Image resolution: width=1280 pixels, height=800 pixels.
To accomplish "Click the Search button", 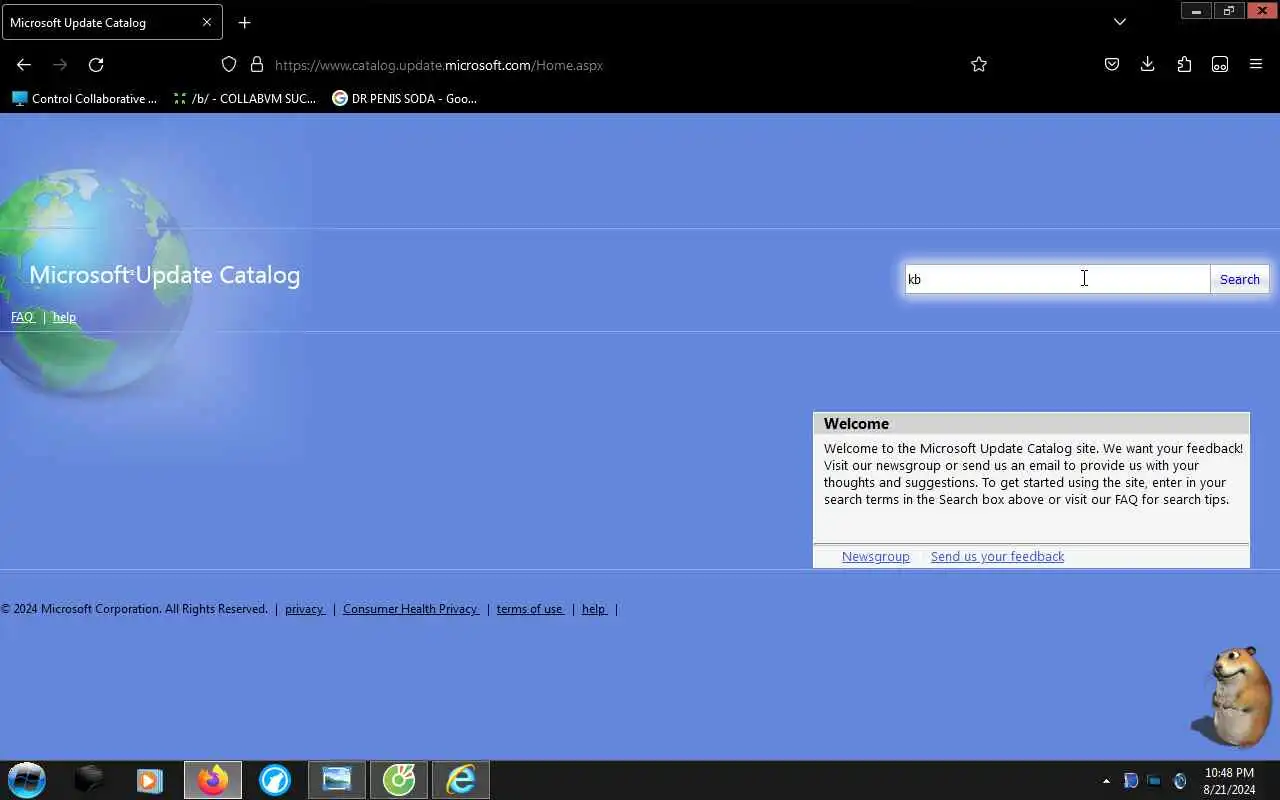I will tap(1239, 279).
